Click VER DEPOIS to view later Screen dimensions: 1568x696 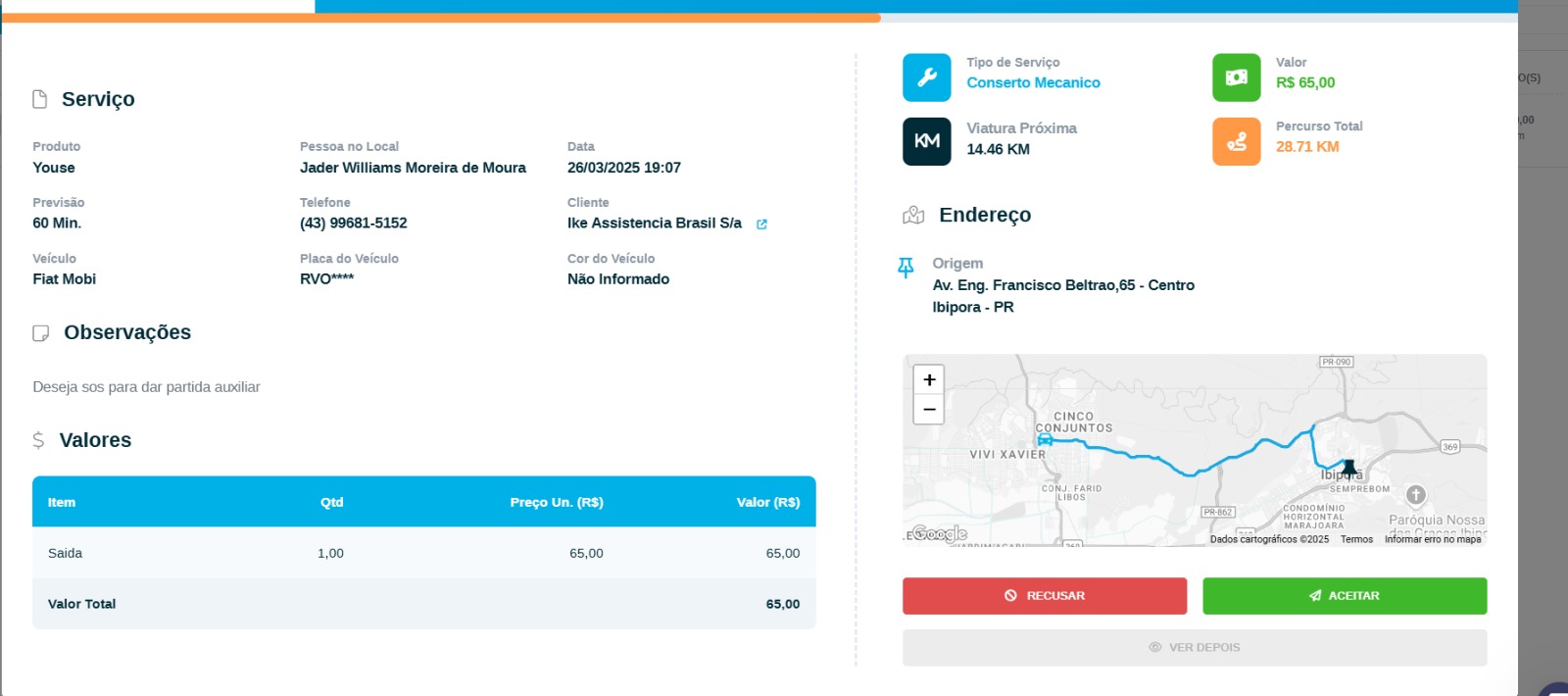point(1194,648)
